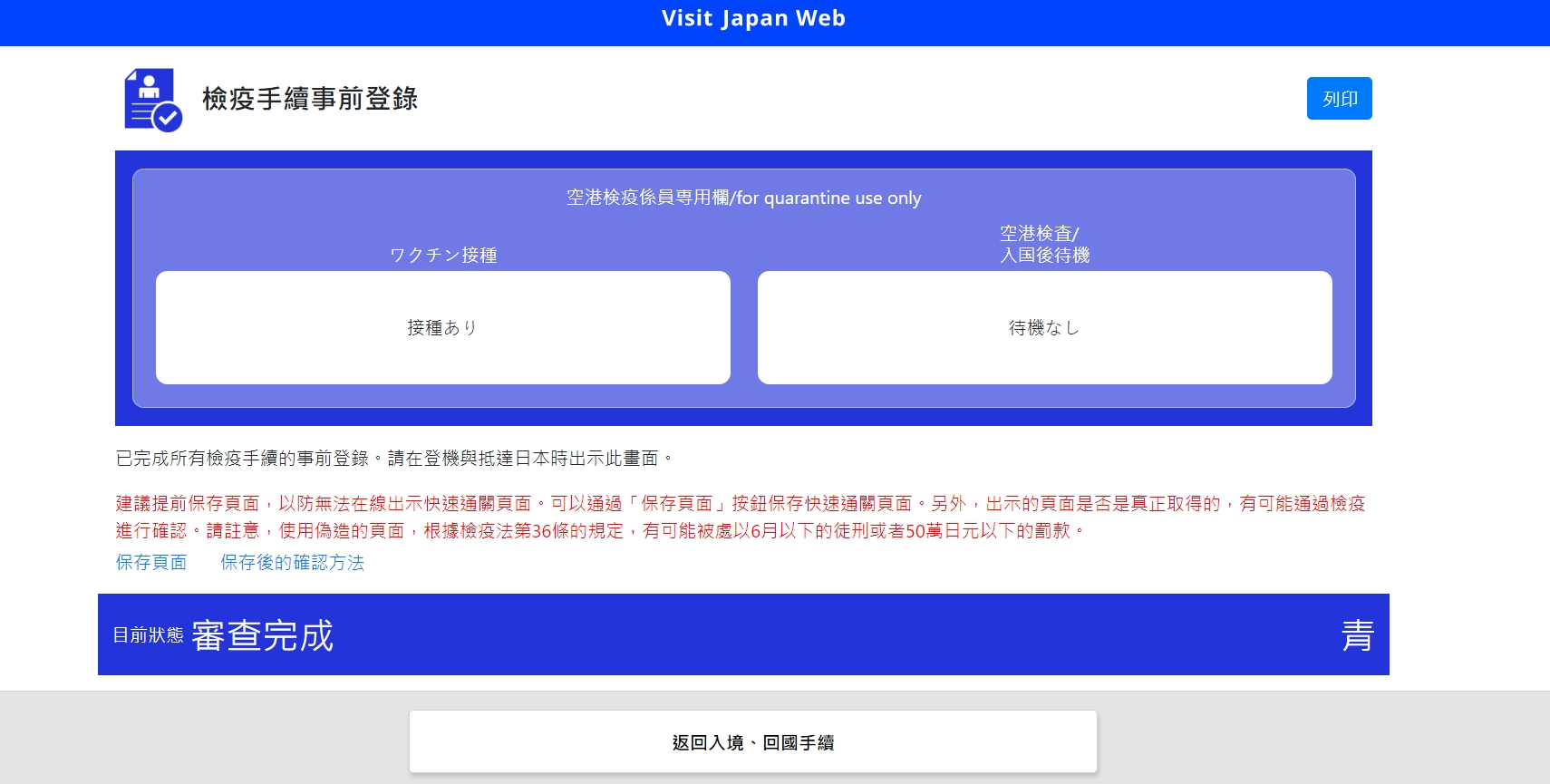Open the 保存後的確認方法 link
The width and height of the screenshot is (1550, 784).
click(x=292, y=562)
